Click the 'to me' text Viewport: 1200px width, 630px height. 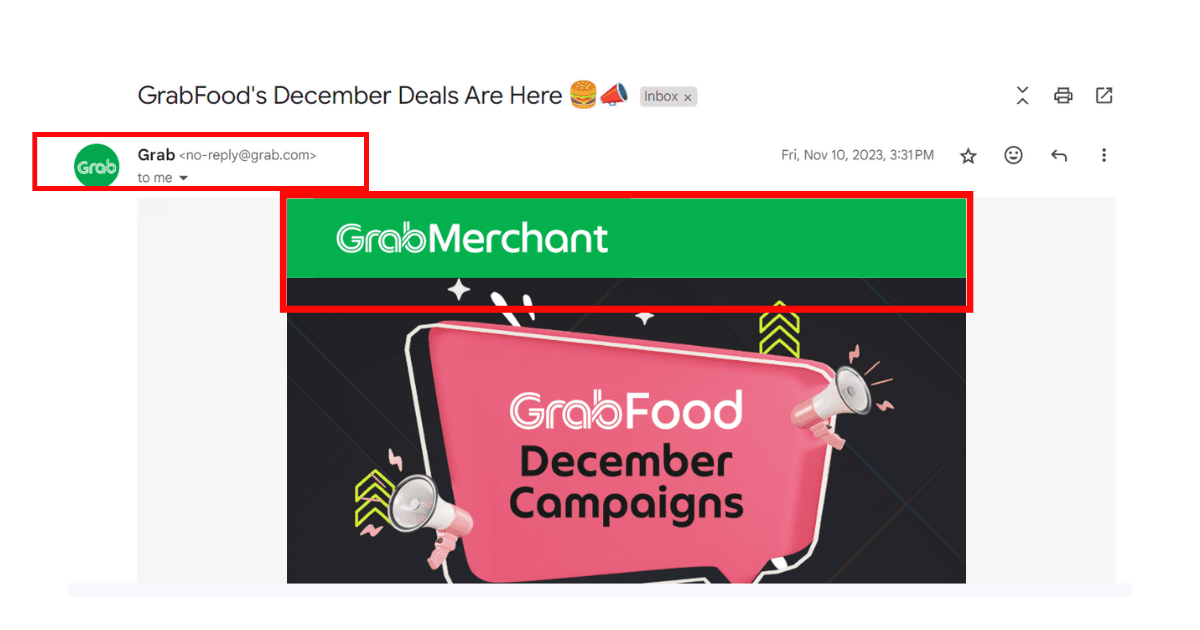155,178
